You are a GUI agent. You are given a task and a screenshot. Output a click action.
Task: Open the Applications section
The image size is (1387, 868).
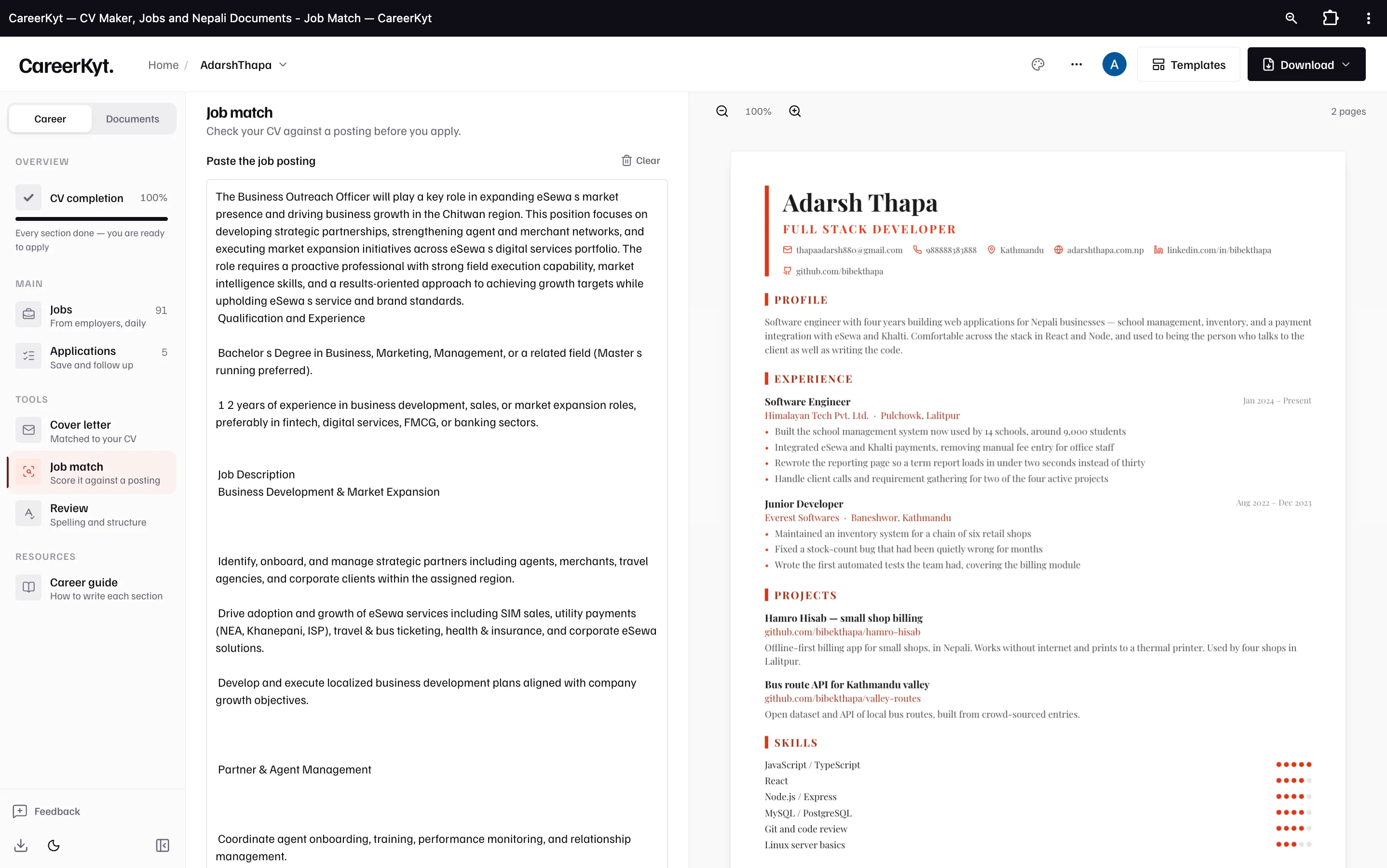(92, 357)
